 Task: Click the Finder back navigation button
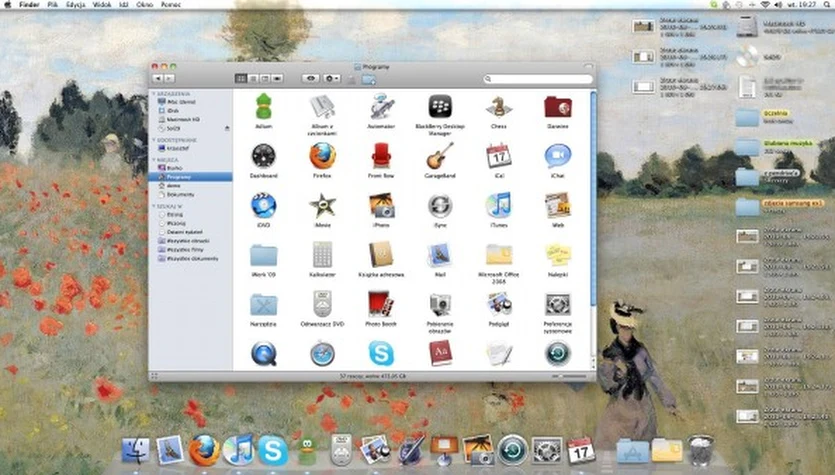coord(157,78)
